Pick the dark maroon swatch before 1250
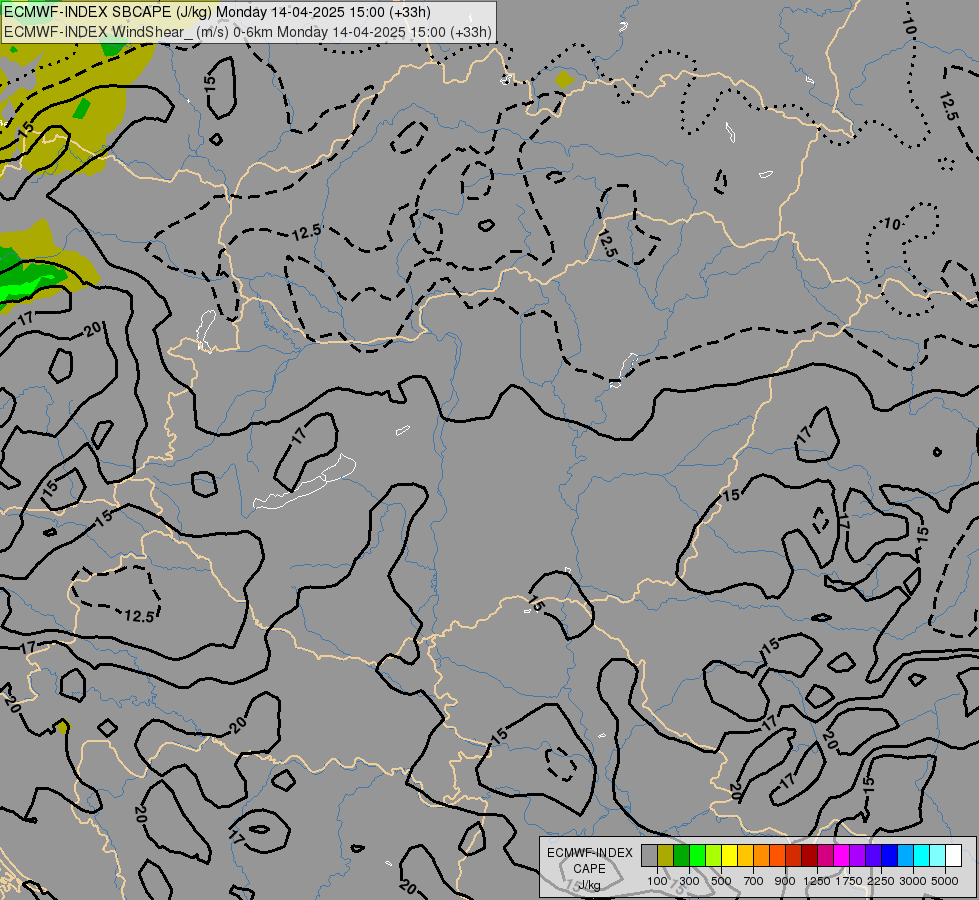 (809, 856)
